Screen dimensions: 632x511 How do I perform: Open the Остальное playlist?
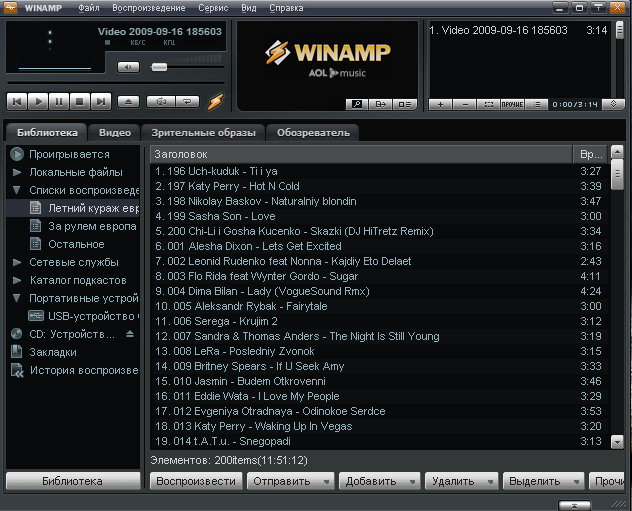(76, 244)
